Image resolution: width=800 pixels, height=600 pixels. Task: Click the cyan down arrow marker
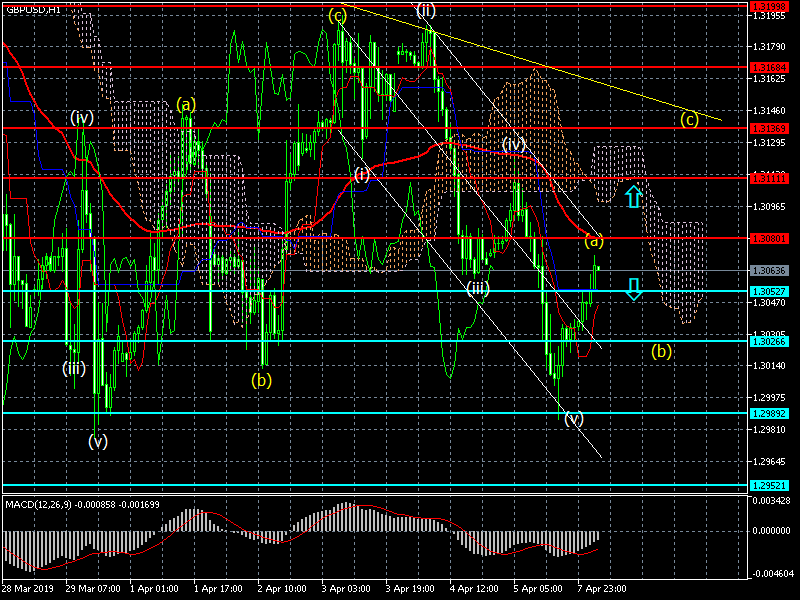click(x=634, y=290)
